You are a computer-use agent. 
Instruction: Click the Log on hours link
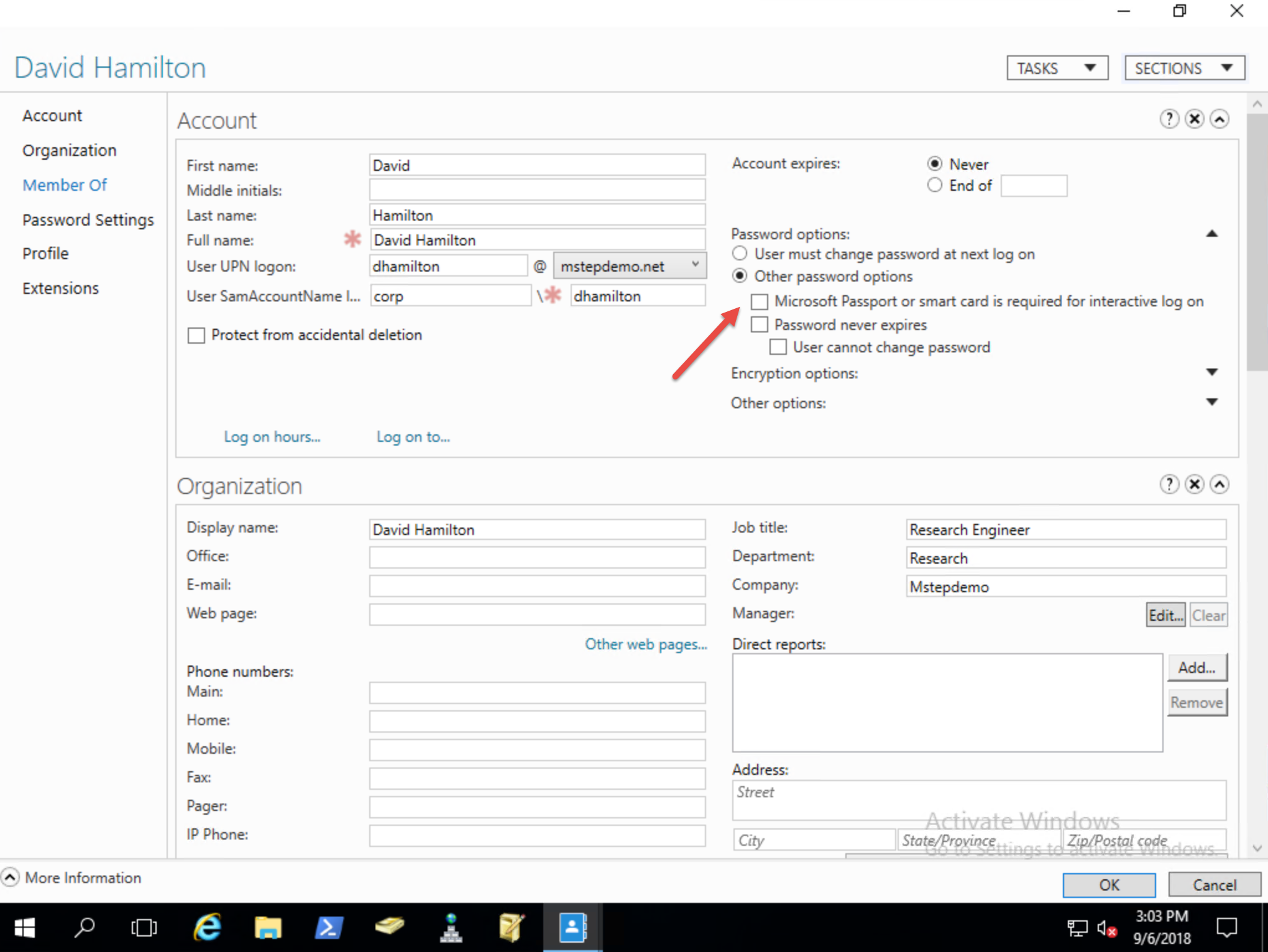pos(272,437)
